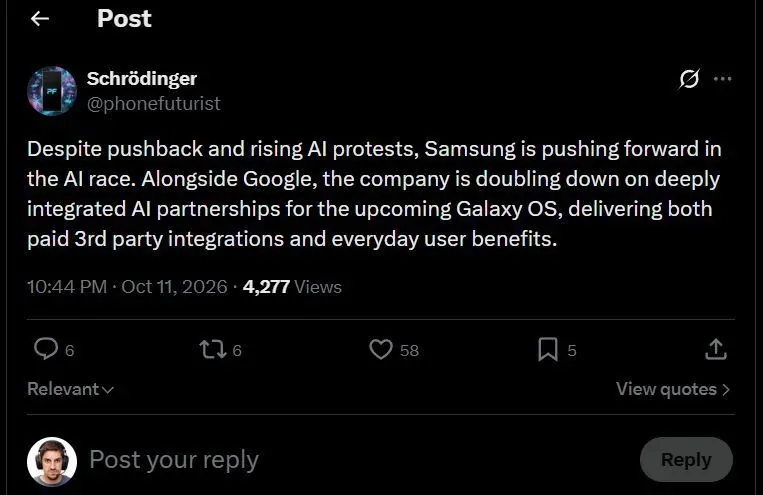Image resolution: width=763 pixels, height=495 pixels.
Task: Repost using the retweet arrows icon
Action: [x=213, y=349]
